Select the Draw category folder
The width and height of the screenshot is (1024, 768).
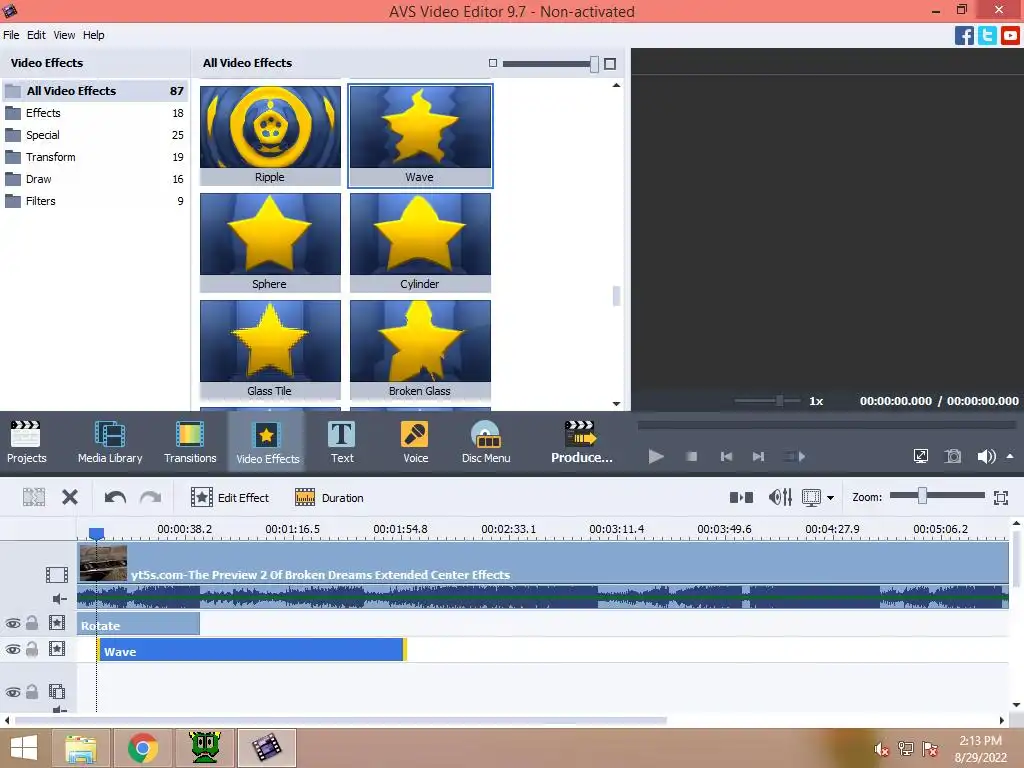pos(95,179)
